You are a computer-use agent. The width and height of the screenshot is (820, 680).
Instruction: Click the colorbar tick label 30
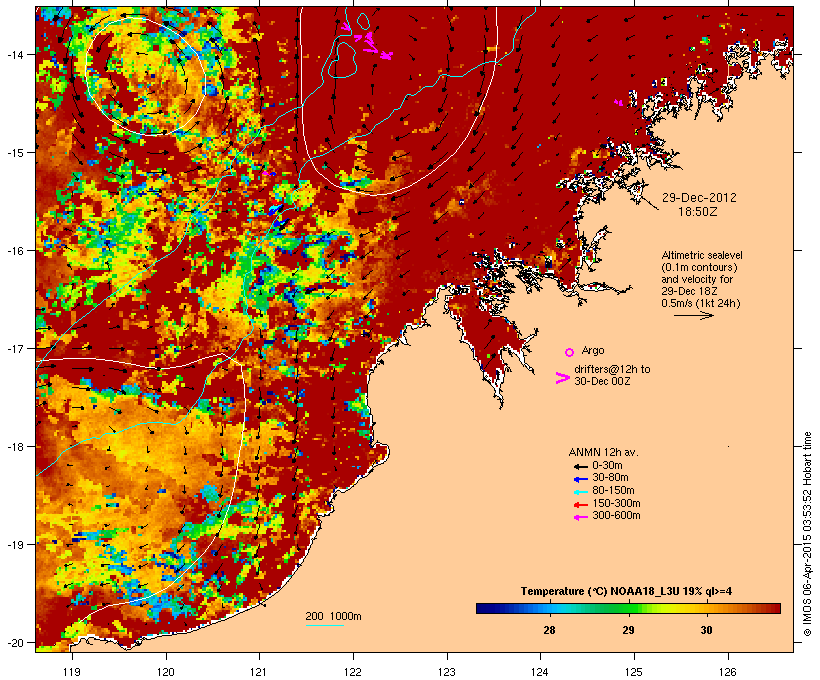coord(706,630)
